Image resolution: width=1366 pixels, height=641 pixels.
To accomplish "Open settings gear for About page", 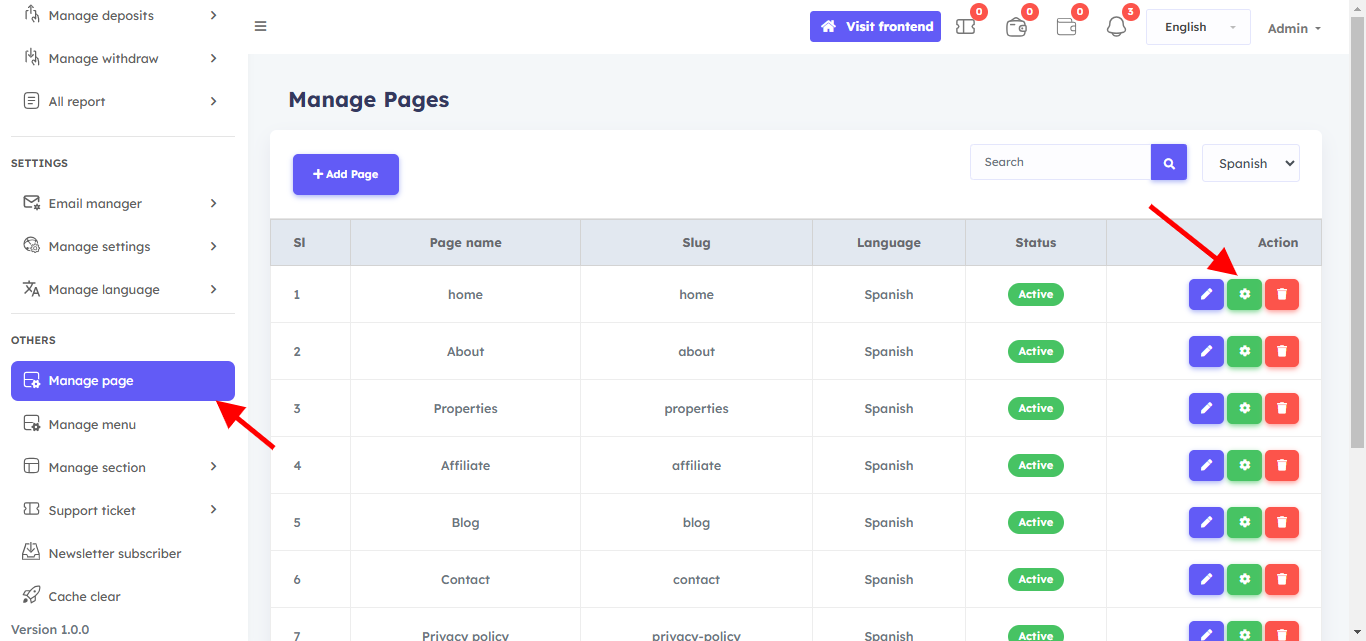I will (1244, 352).
